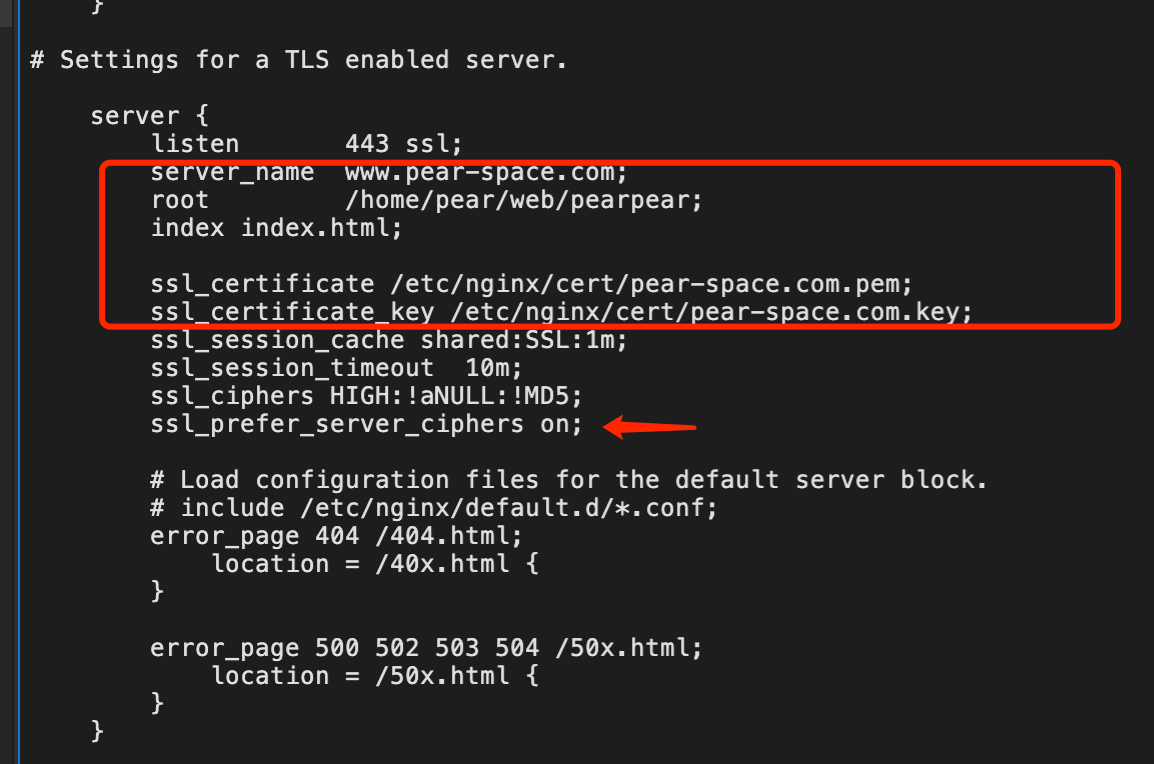
Task: Click the 'error_page 500 502 503 504' line
Action: pyautogui.click(x=426, y=648)
